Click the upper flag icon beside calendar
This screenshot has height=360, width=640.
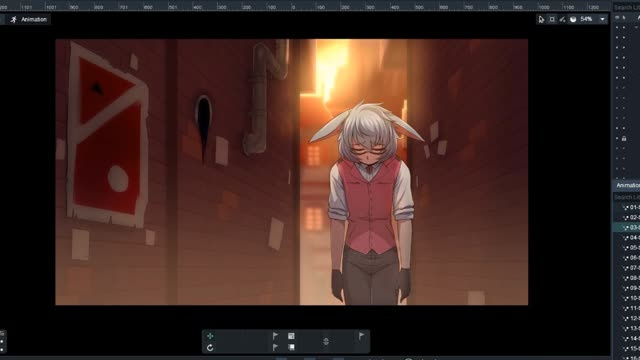click(x=276, y=336)
